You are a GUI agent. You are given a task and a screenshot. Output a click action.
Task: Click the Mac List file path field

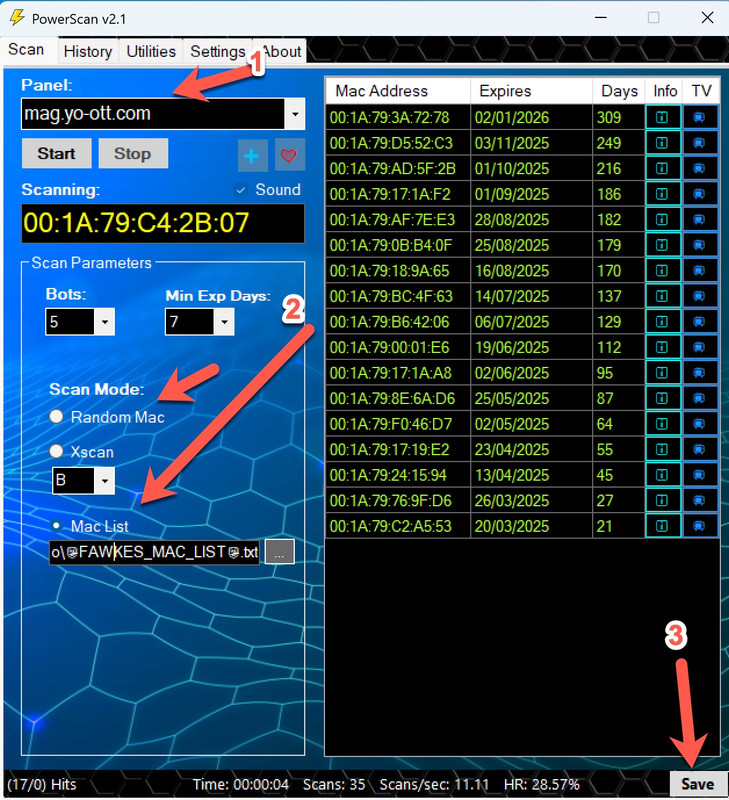click(154, 552)
